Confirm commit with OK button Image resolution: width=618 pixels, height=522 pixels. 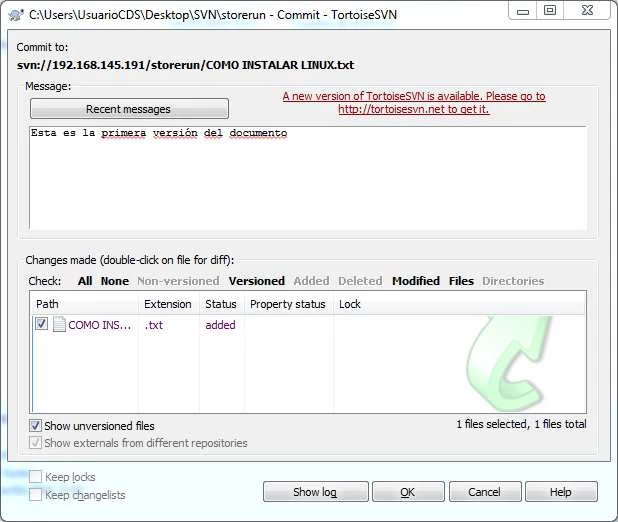408,492
